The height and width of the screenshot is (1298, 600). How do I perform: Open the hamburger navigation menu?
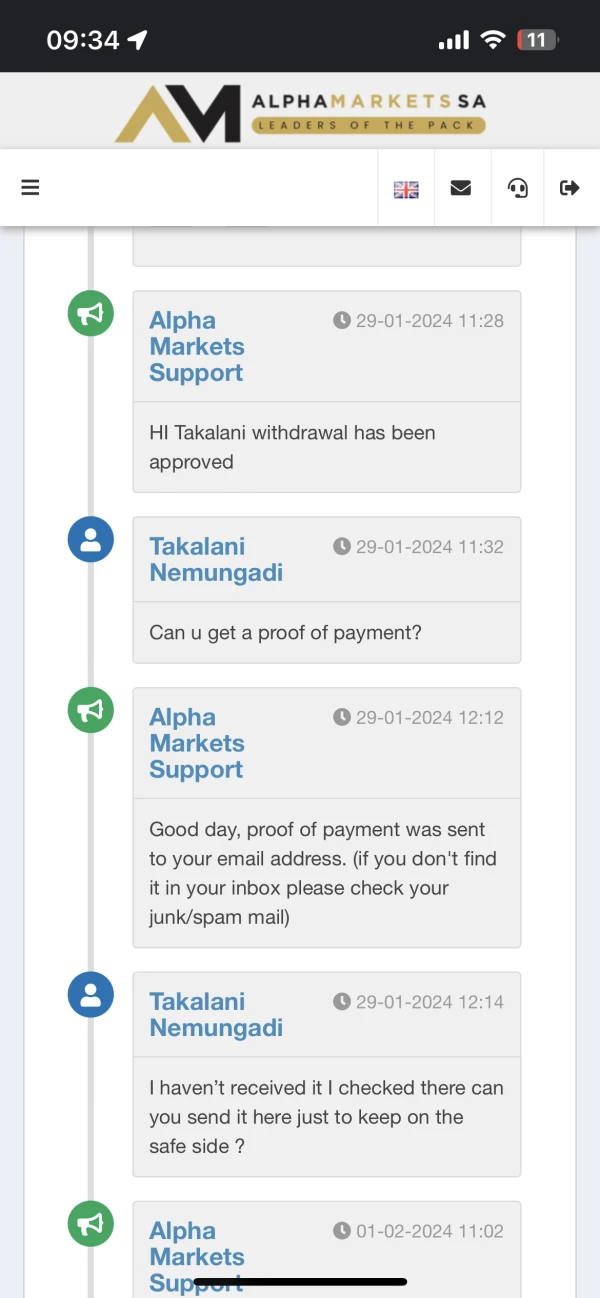[30, 187]
